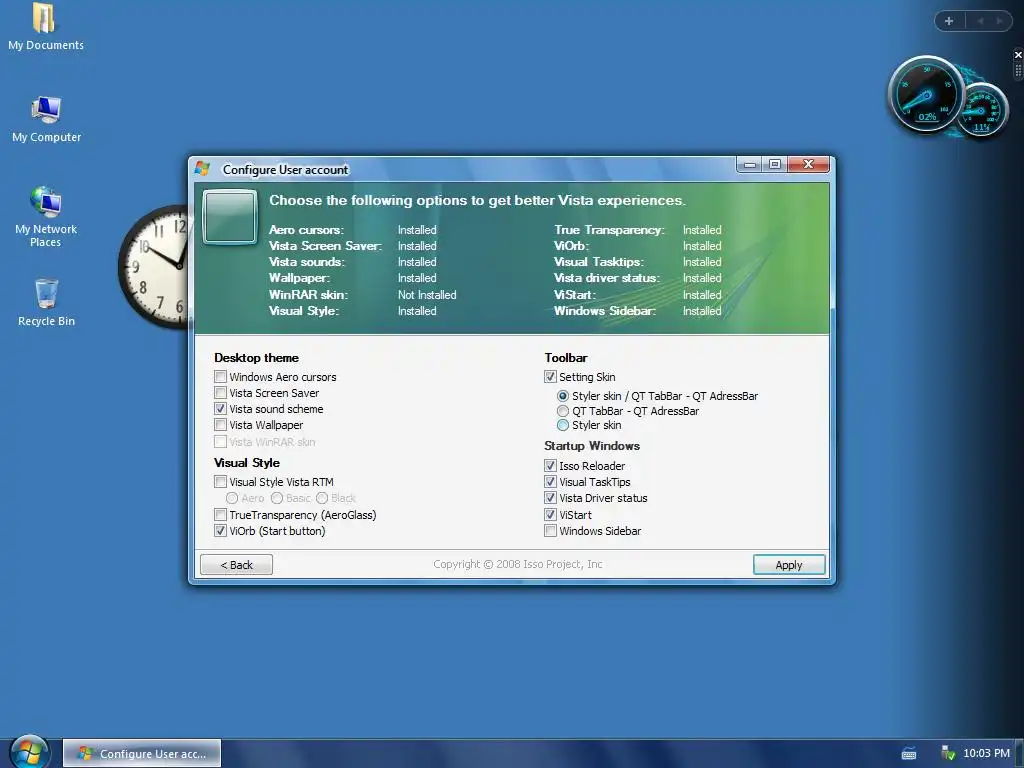This screenshot has height=768, width=1024.
Task: Select My Network Places desktop icon
Action: pyautogui.click(x=46, y=217)
